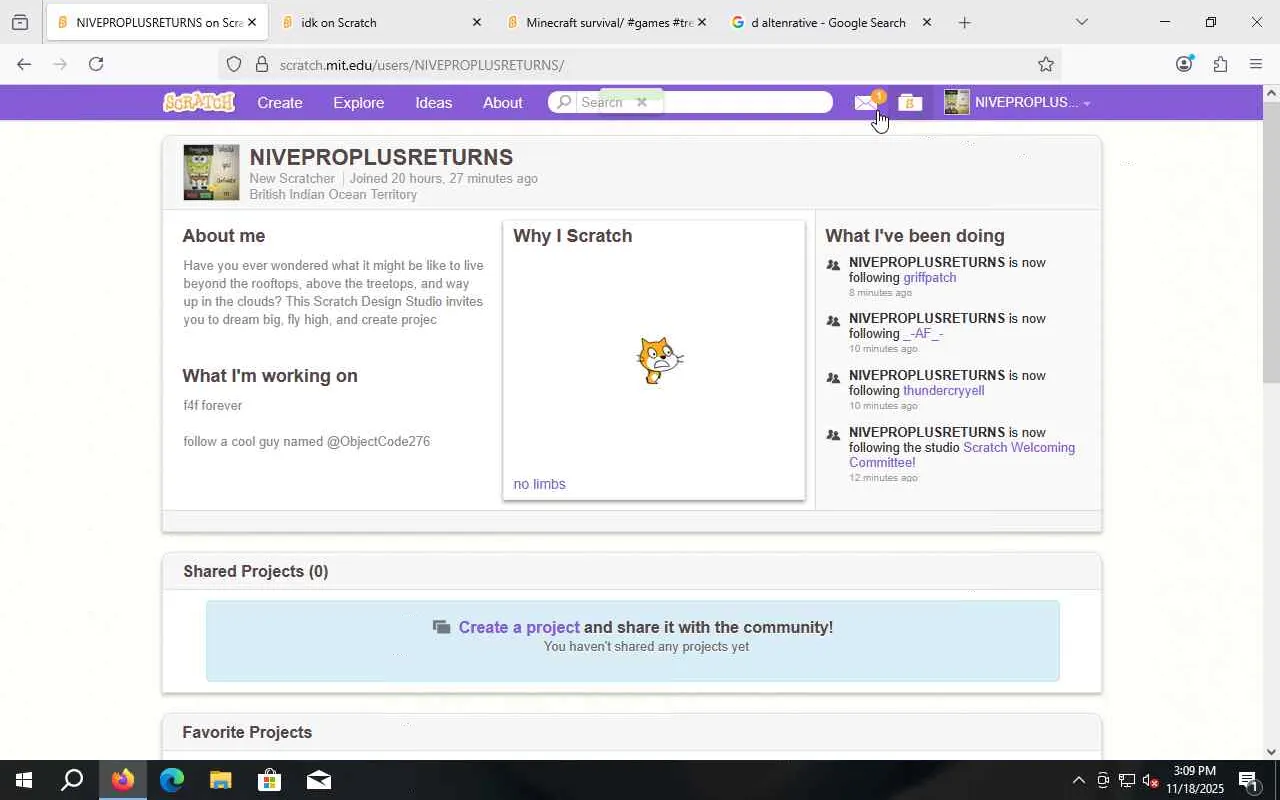Click the browser vertical scrollbar thumb

pos(1271,242)
